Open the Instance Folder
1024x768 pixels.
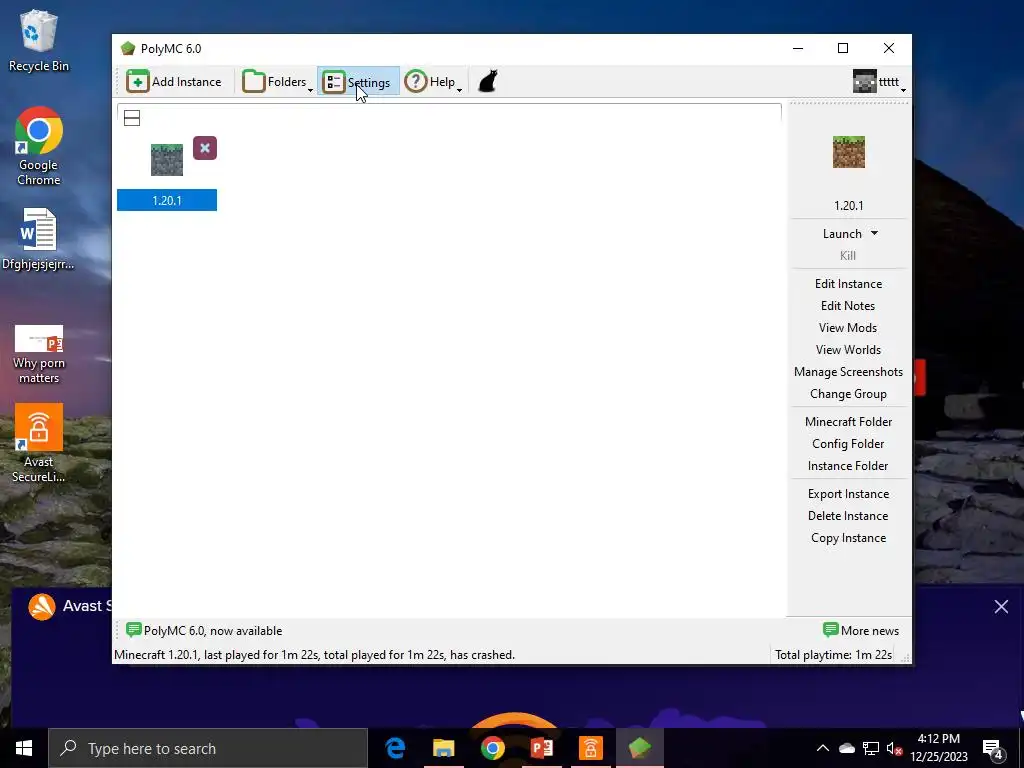pos(848,466)
